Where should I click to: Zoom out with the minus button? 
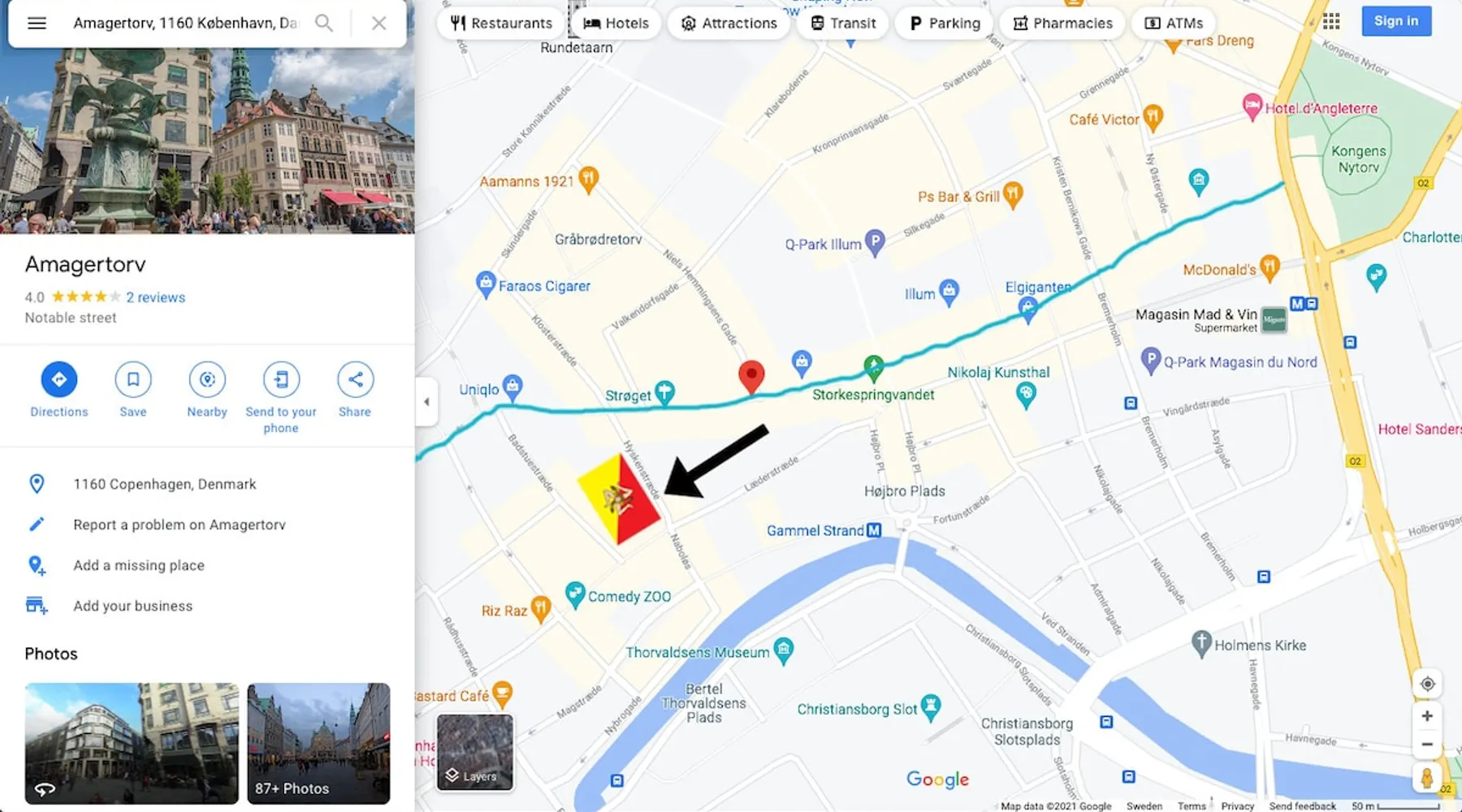1427,745
